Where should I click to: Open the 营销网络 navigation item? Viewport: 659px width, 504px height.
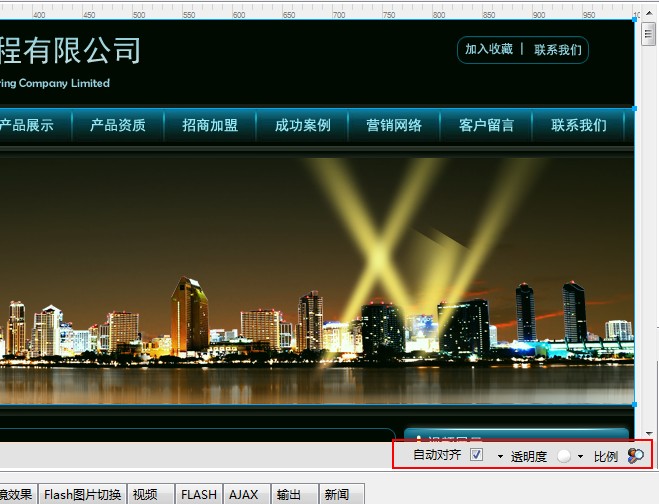click(394, 125)
